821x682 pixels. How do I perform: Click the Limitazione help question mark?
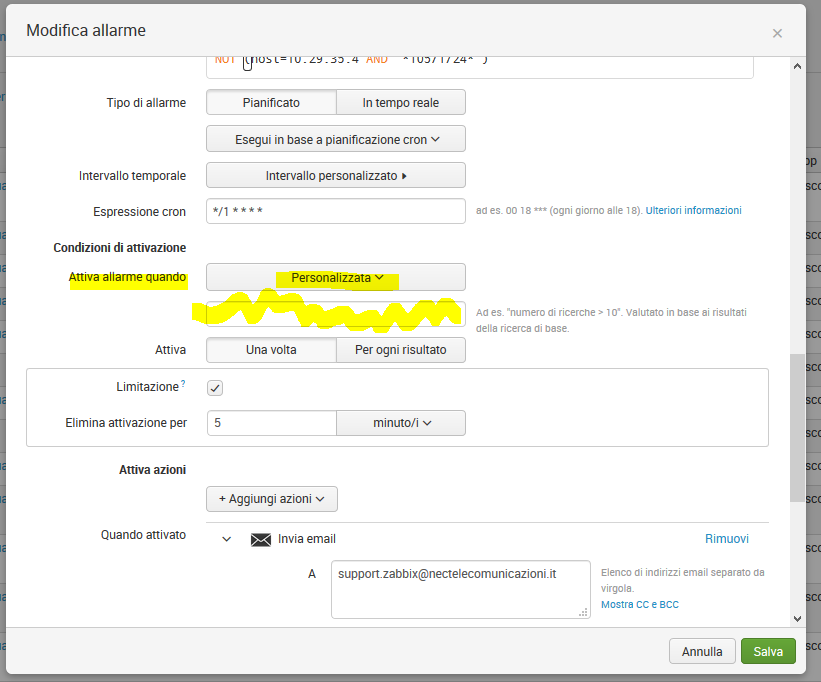[x=183, y=384]
